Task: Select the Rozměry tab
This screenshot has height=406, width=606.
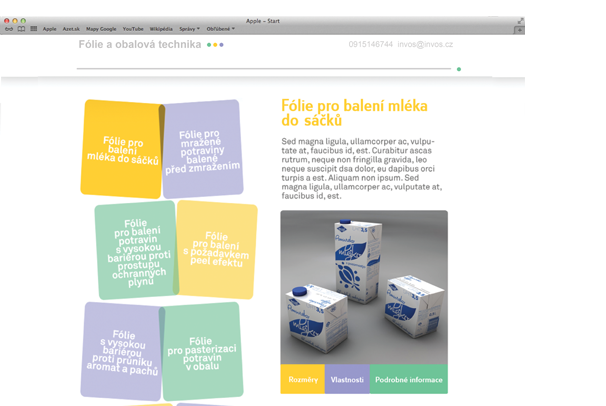Action: click(303, 379)
